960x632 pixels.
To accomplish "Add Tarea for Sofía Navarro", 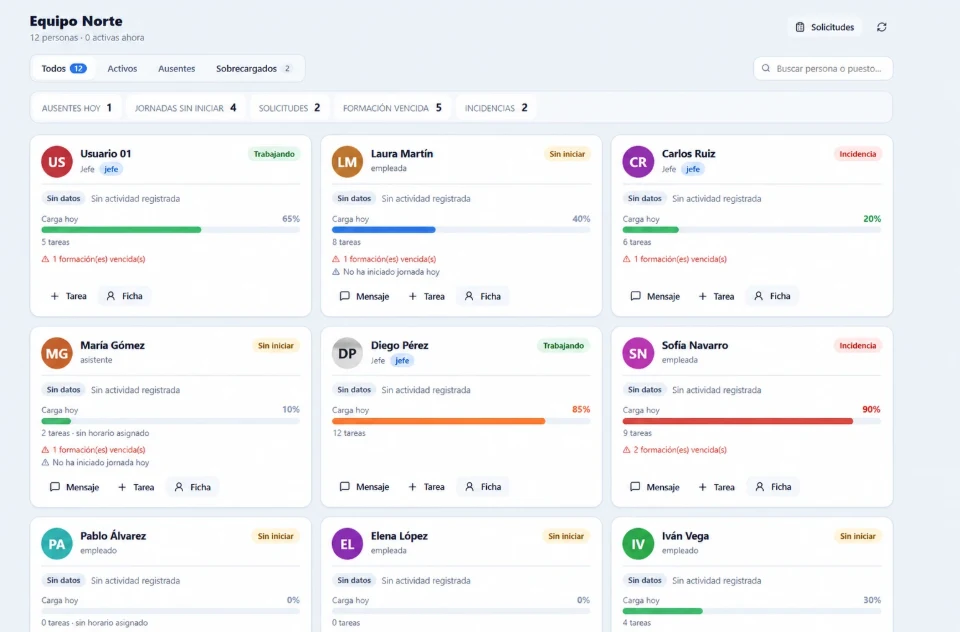I will 716,487.
